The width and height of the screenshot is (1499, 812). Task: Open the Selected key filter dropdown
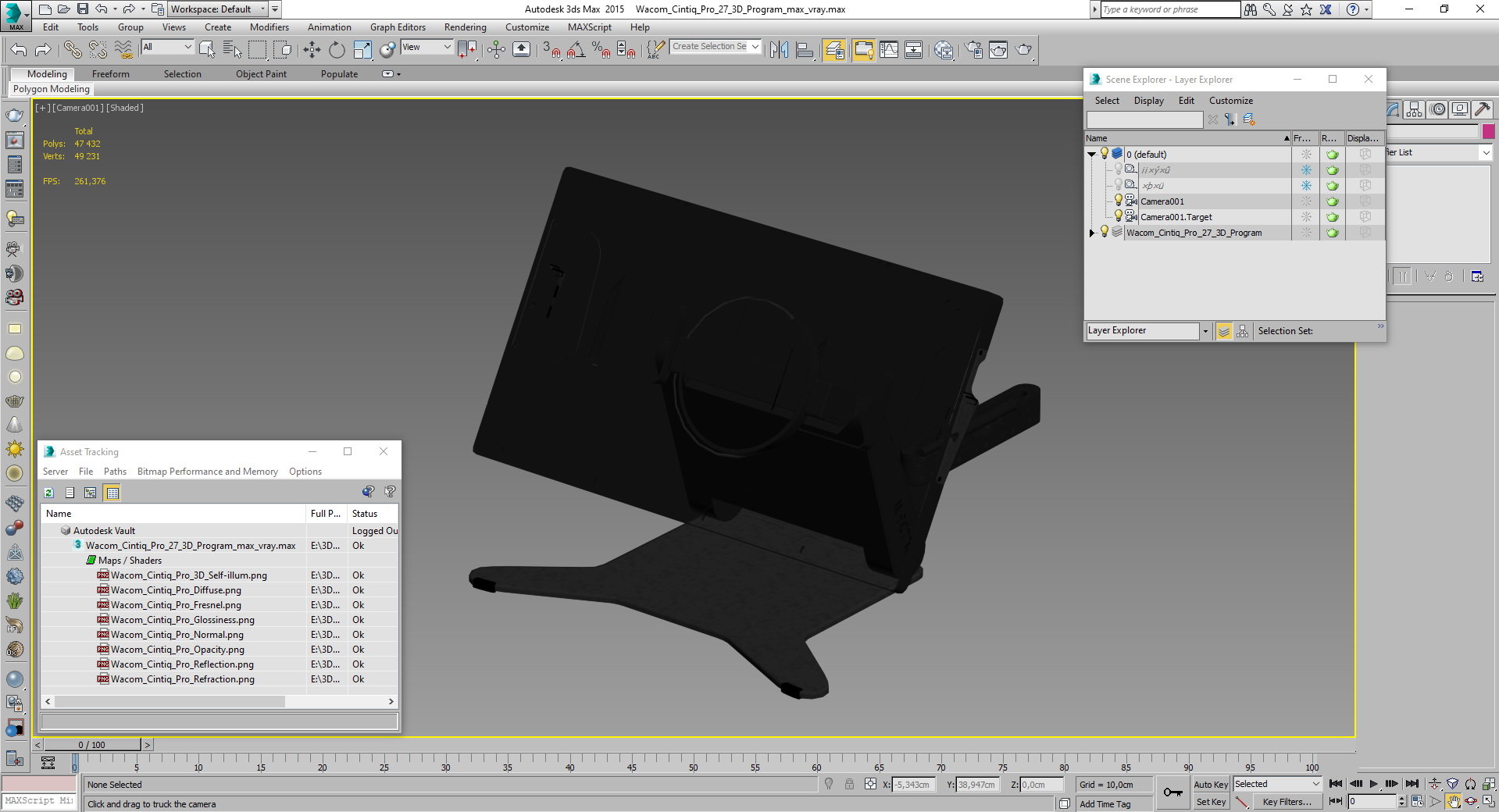(x=1277, y=784)
